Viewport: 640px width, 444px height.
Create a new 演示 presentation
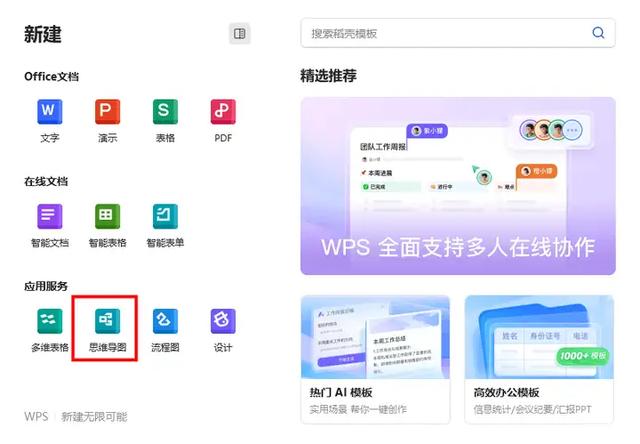(107, 120)
